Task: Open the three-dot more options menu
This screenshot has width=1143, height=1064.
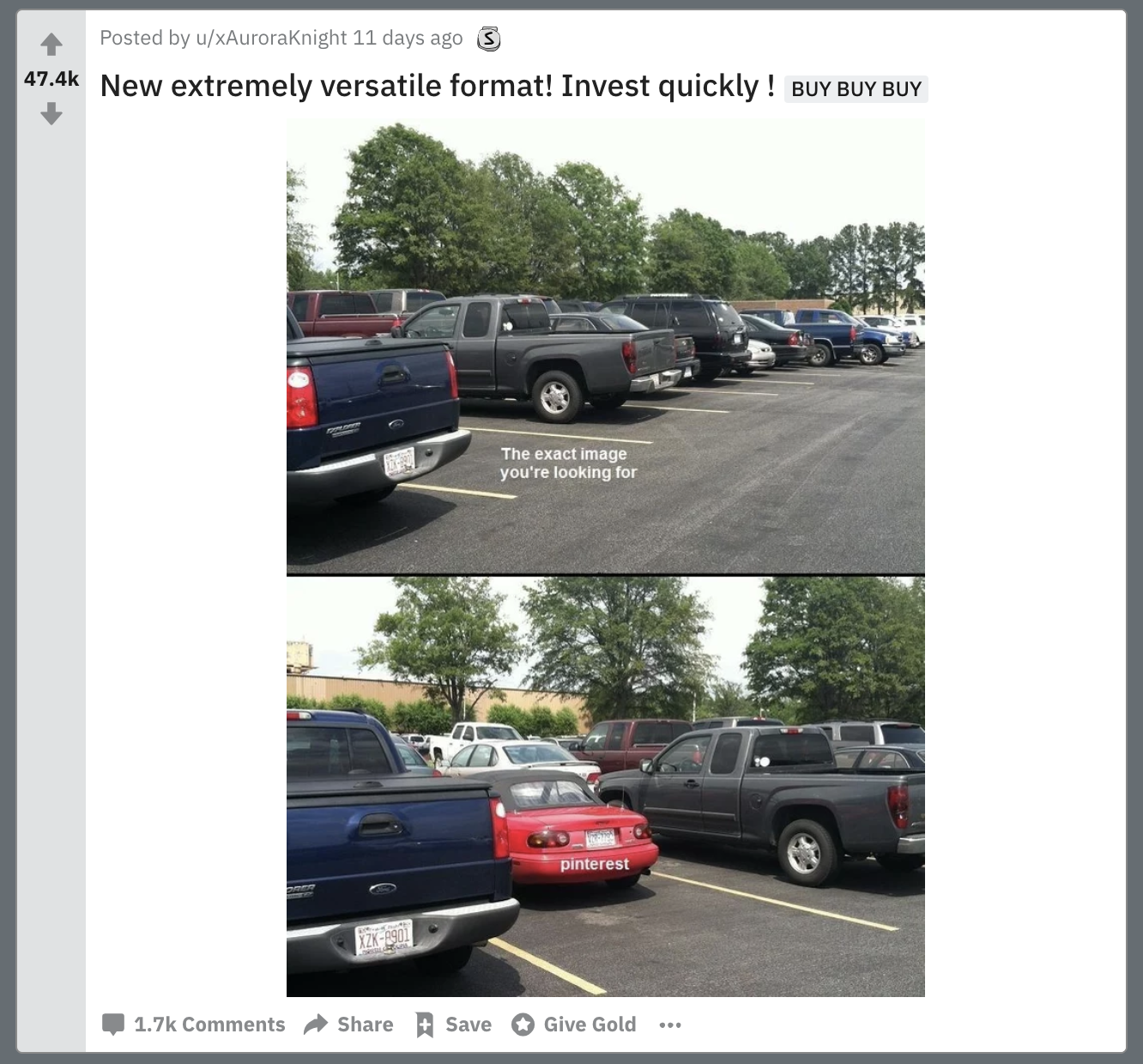Action: coord(670,1025)
